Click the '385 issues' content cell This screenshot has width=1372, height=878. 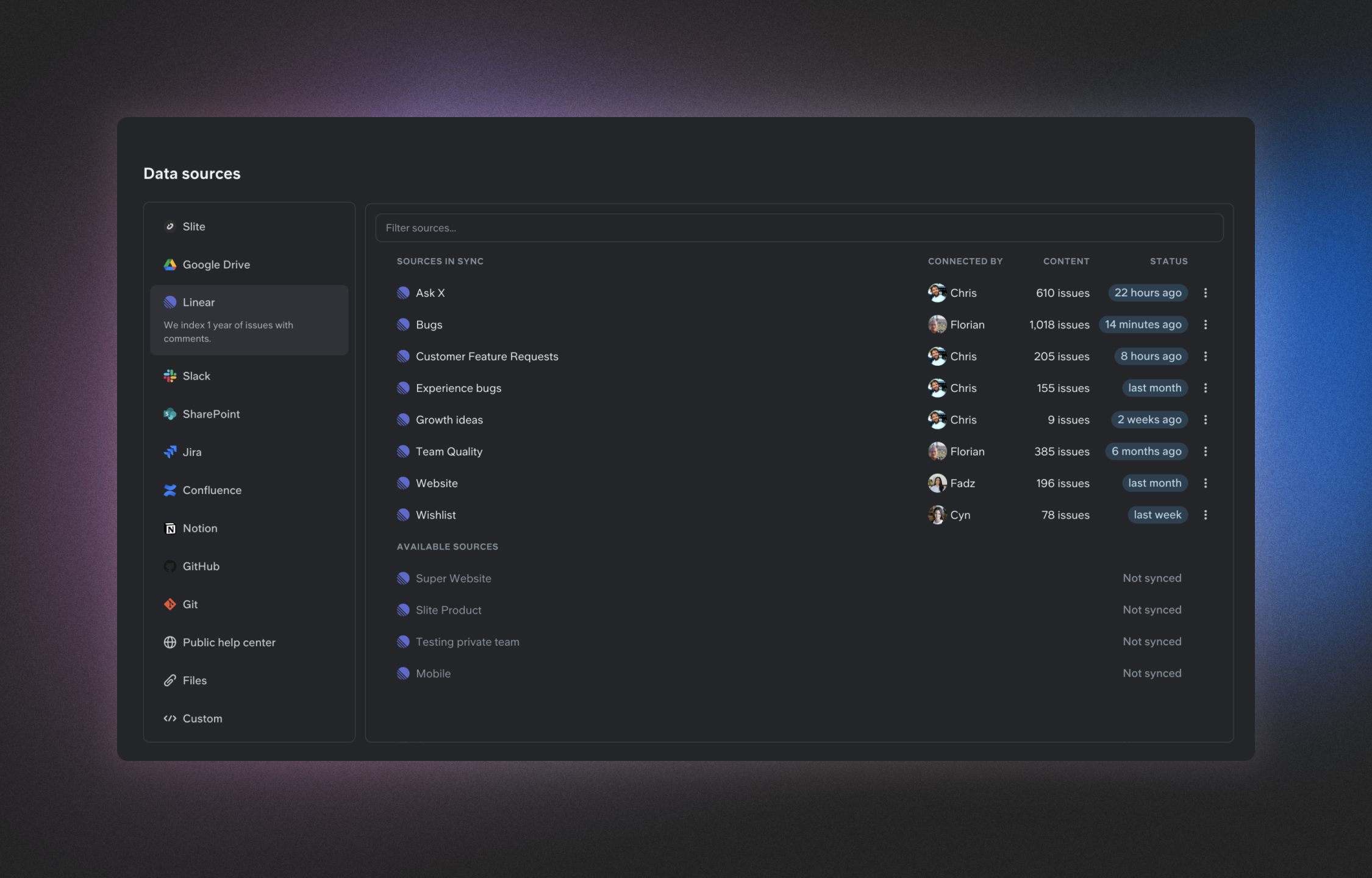(x=1062, y=451)
